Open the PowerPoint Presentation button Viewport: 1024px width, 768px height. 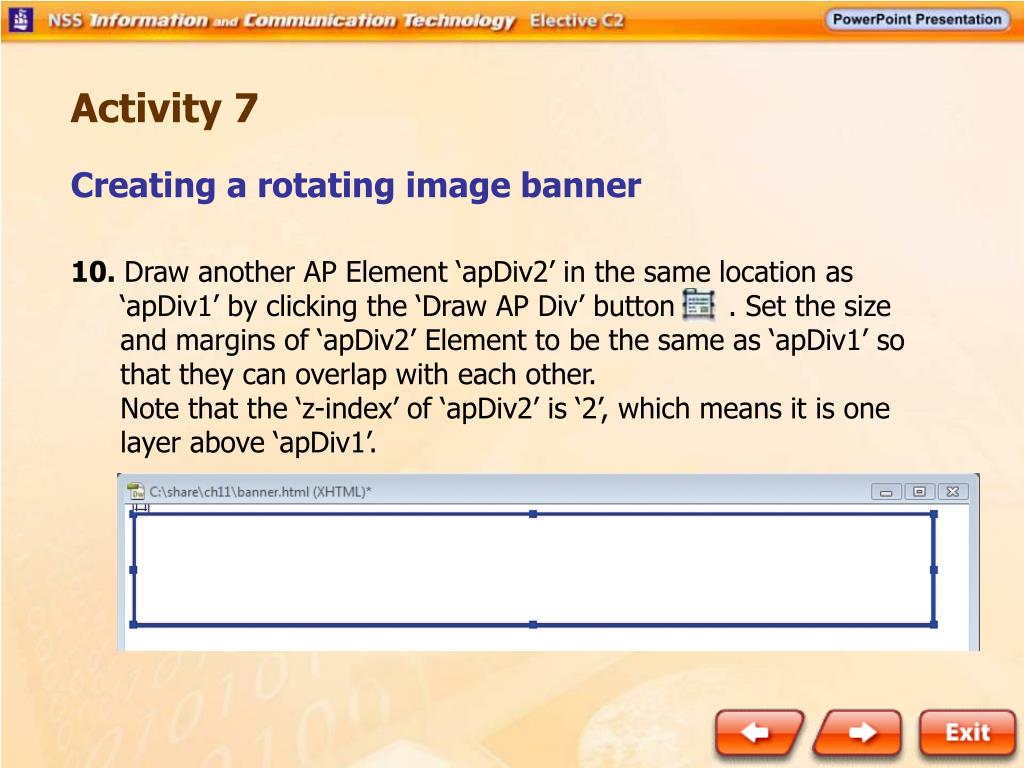916,19
